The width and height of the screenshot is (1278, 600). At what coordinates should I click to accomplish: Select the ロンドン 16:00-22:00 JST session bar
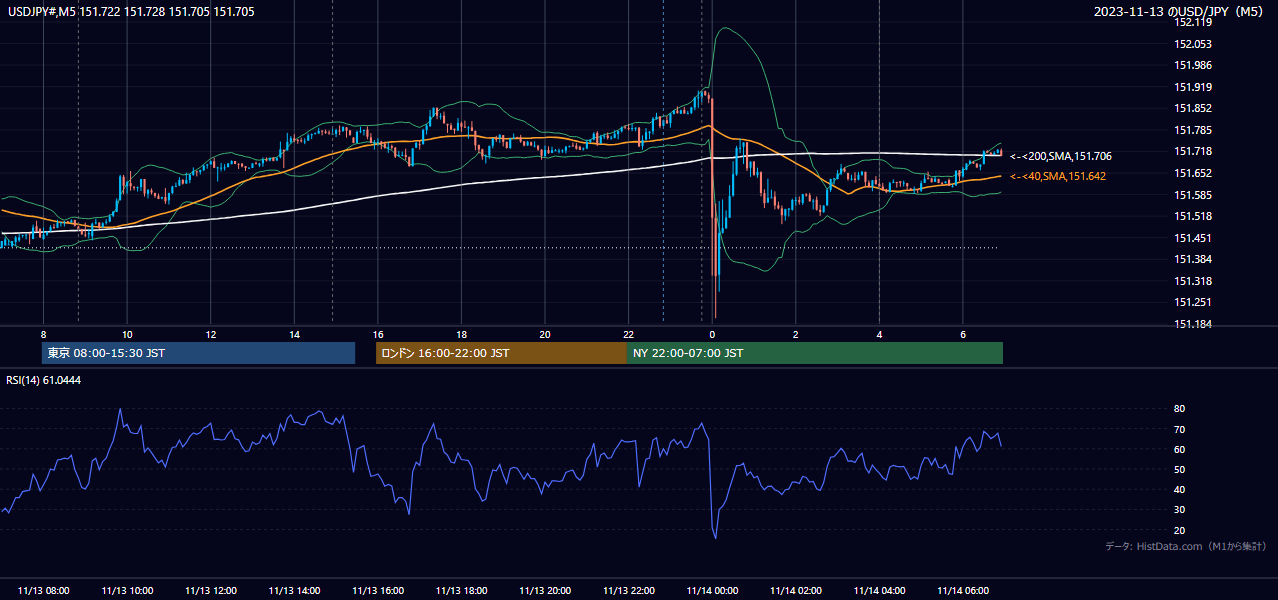pyautogui.click(x=501, y=353)
